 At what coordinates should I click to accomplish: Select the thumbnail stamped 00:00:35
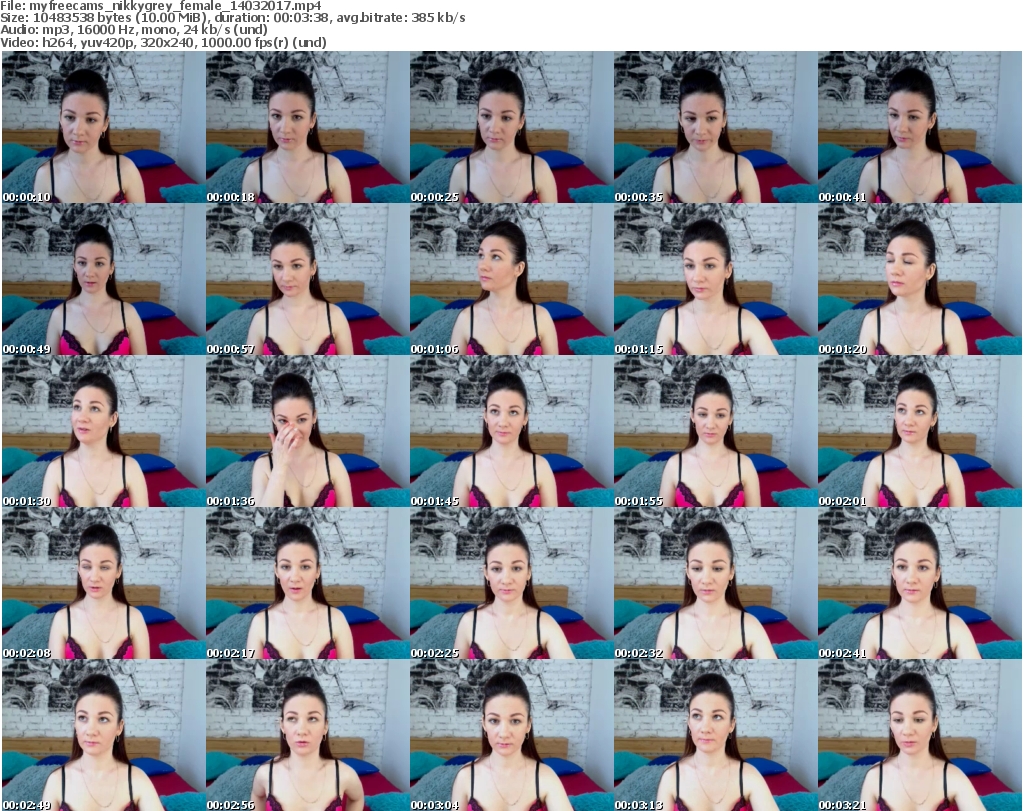click(x=715, y=127)
